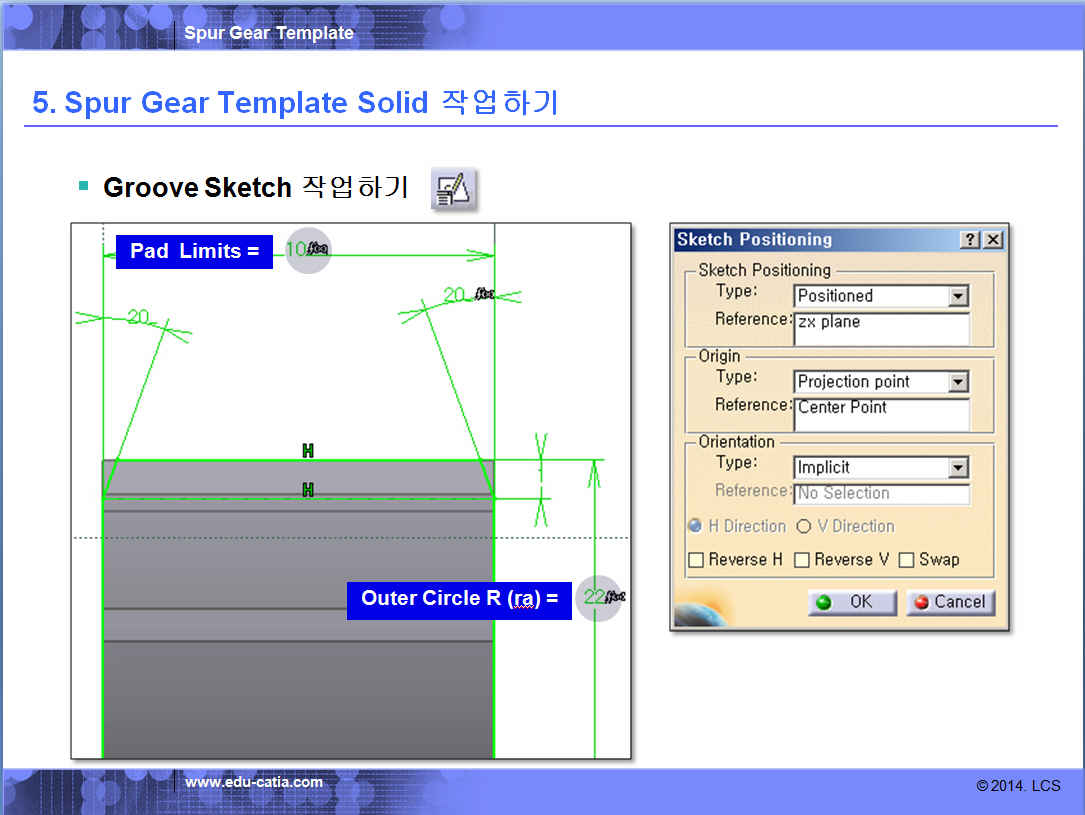The height and width of the screenshot is (815, 1085).
Task: Enable the Reverse H checkbox
Action: coord(696,560)
